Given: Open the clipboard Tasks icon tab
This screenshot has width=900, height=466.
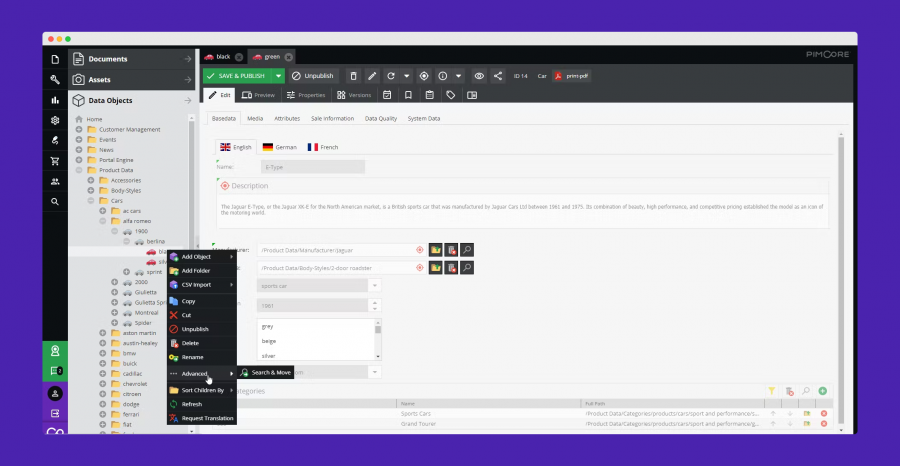Looking at the screenshot, I should click(429, 95).
